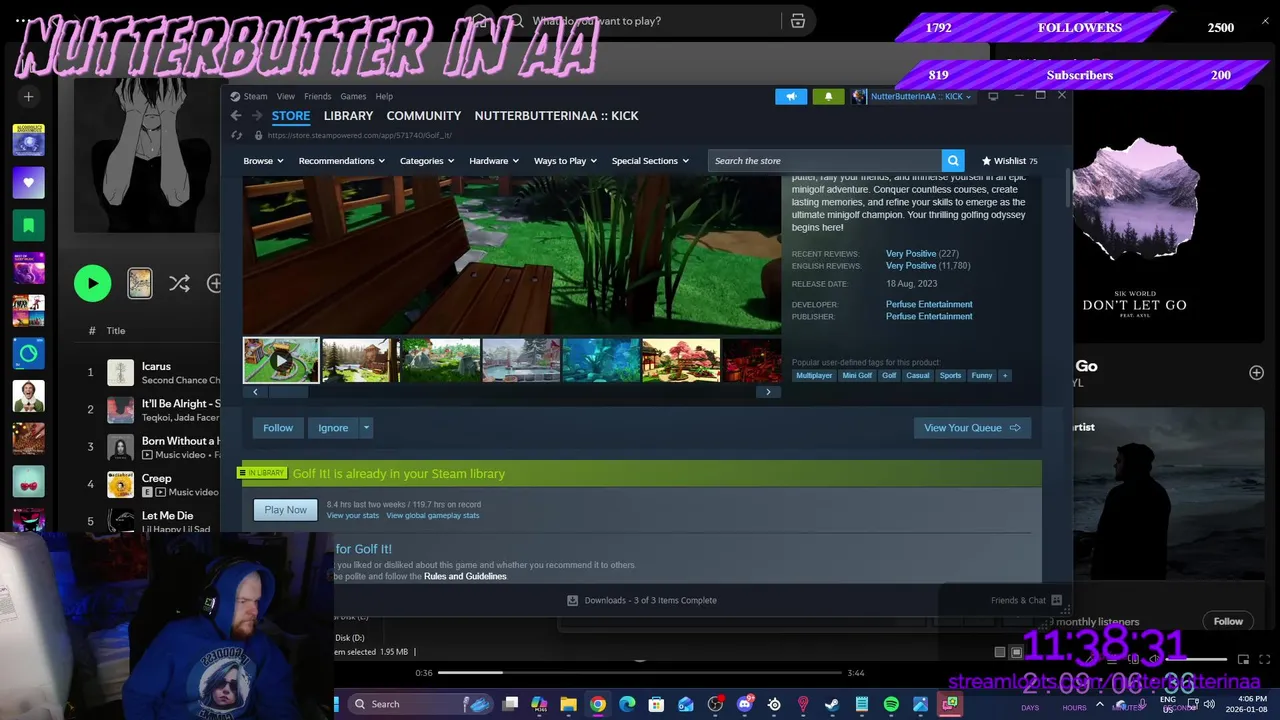This screenshot has height=720, width=1280.
Task: Open Wishlist with star icon
Action: click(1009, 161)
